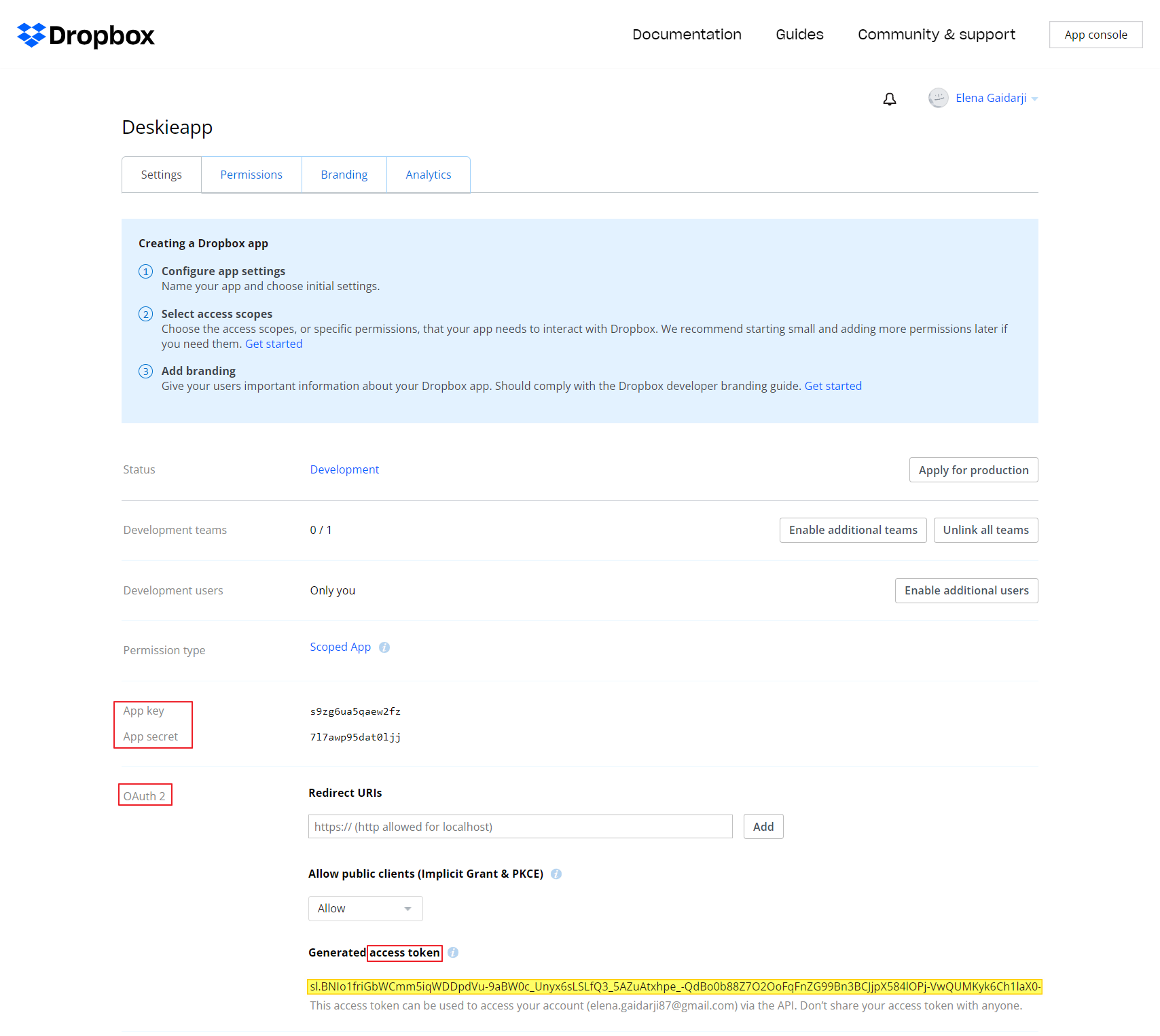Click the 'Creating a Dropbox app' heading
This screenshot has width=1160, height=1036.
[203, 243]
